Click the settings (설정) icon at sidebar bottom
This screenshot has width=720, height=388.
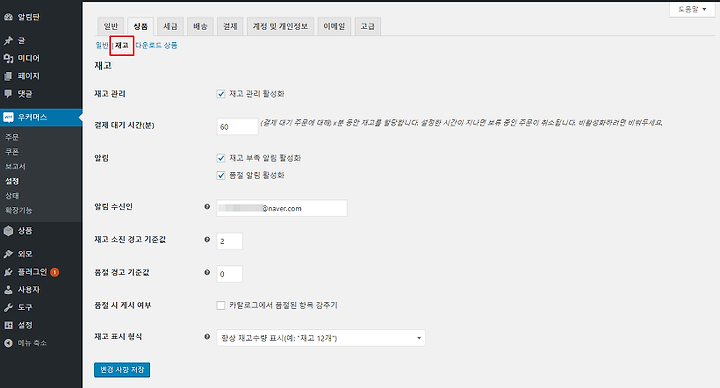[x=8, y=325]
